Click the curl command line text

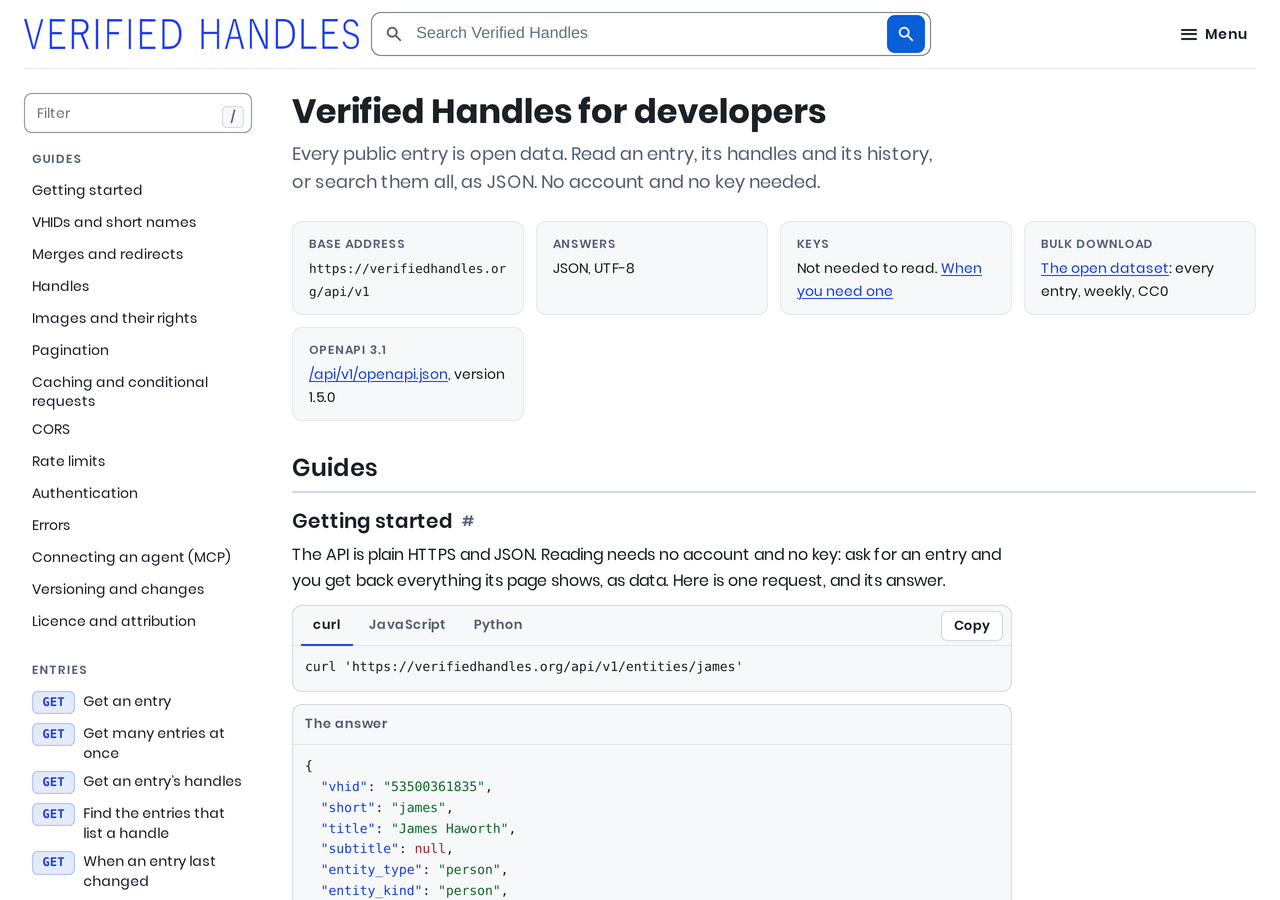point(524,666)
